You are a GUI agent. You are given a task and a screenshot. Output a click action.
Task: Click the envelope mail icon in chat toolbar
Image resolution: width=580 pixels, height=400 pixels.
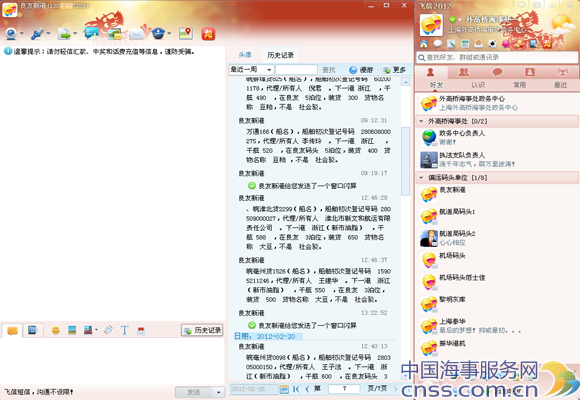click(x=136, y=34)
